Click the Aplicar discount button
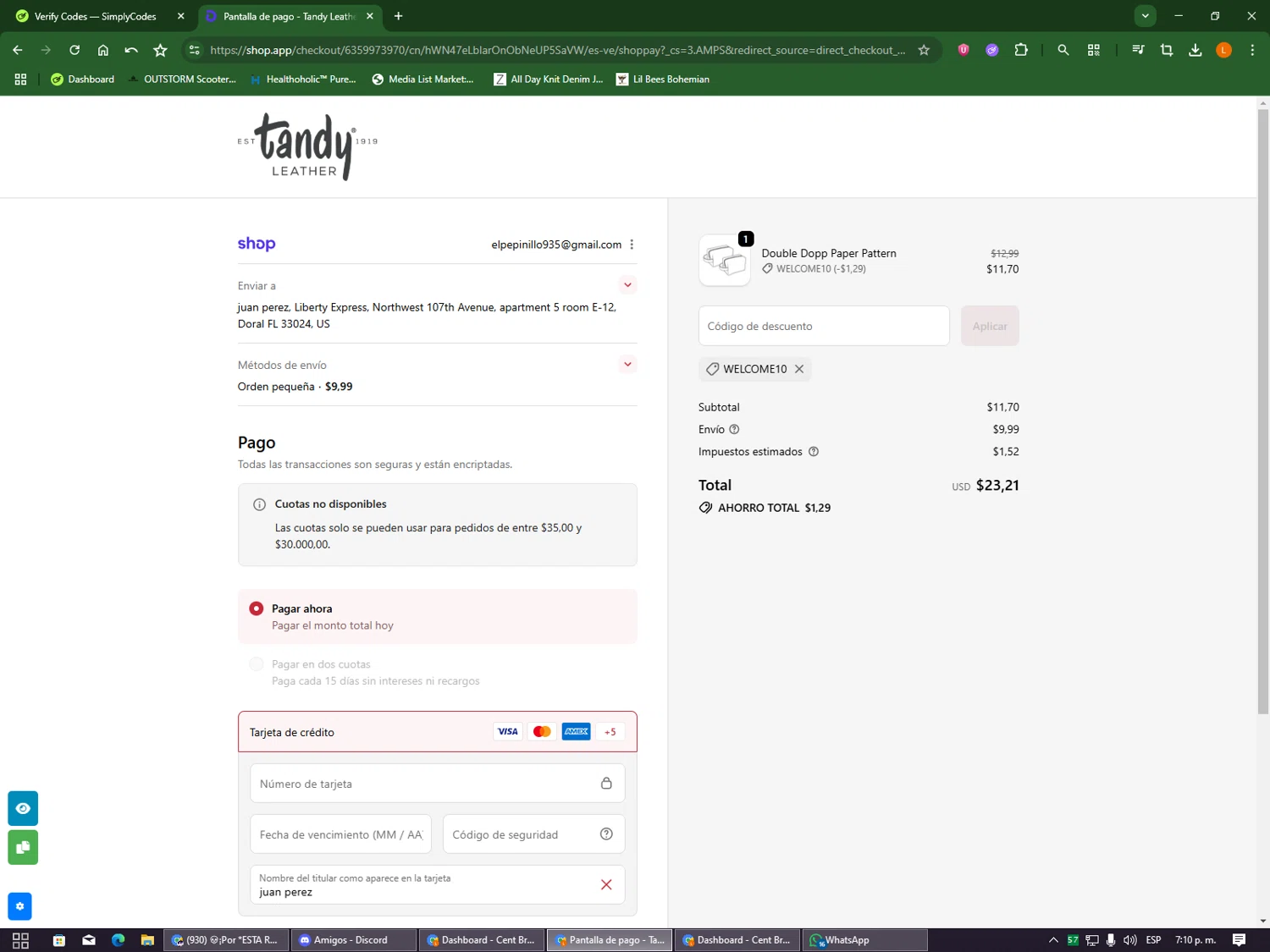This screenshot has width=1270, height=952. point(989,327)
